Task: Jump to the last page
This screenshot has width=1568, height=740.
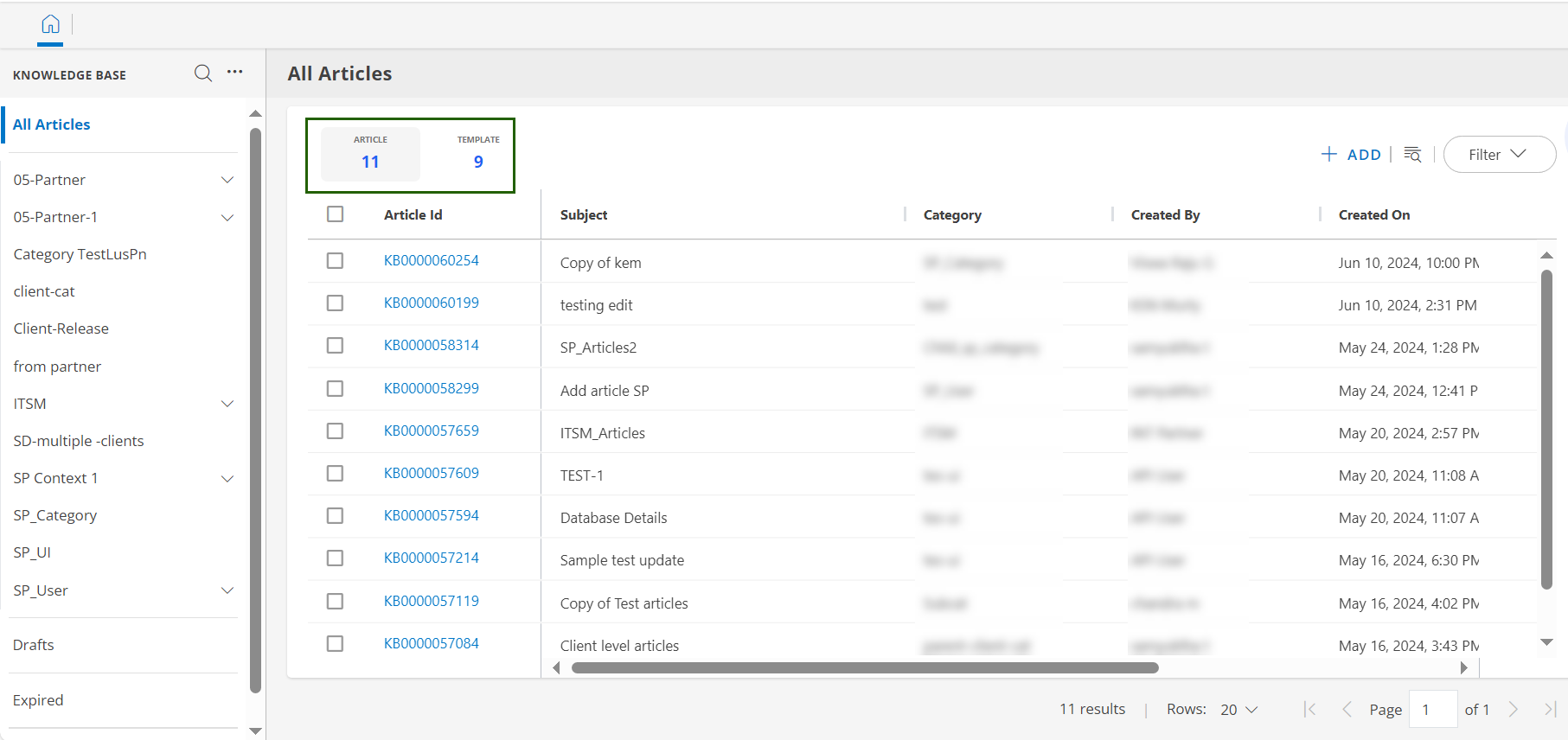Action: coord(1550,710)
